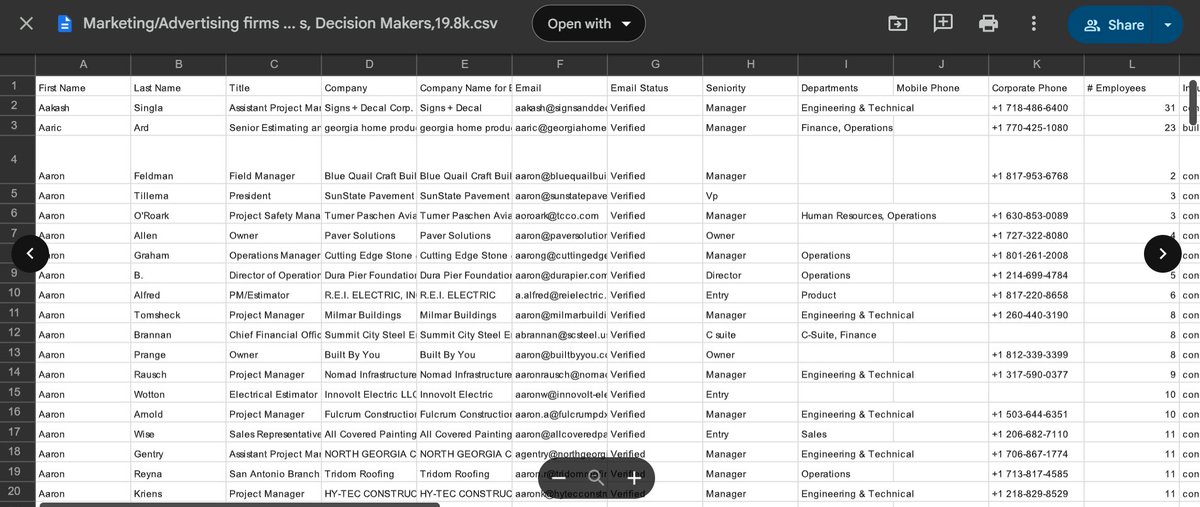Screen dimensions: 1200x507
Task: Click the 'PM/Estimator' title cell
Action: coord(273,295)
